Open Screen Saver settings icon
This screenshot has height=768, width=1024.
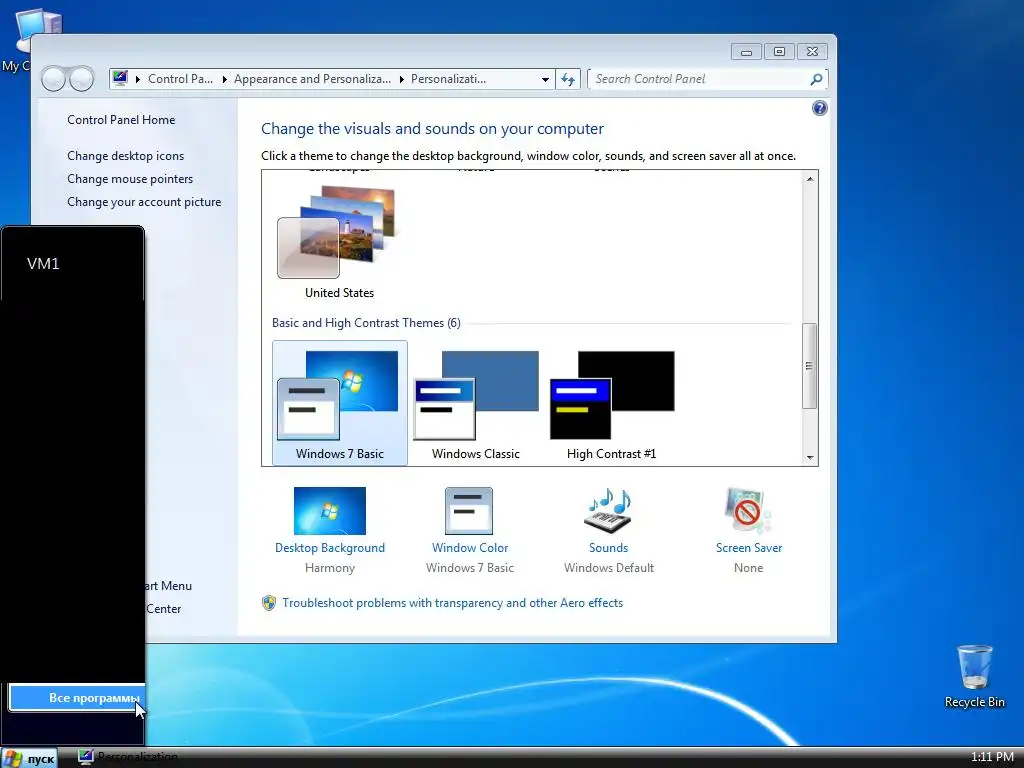748,511
